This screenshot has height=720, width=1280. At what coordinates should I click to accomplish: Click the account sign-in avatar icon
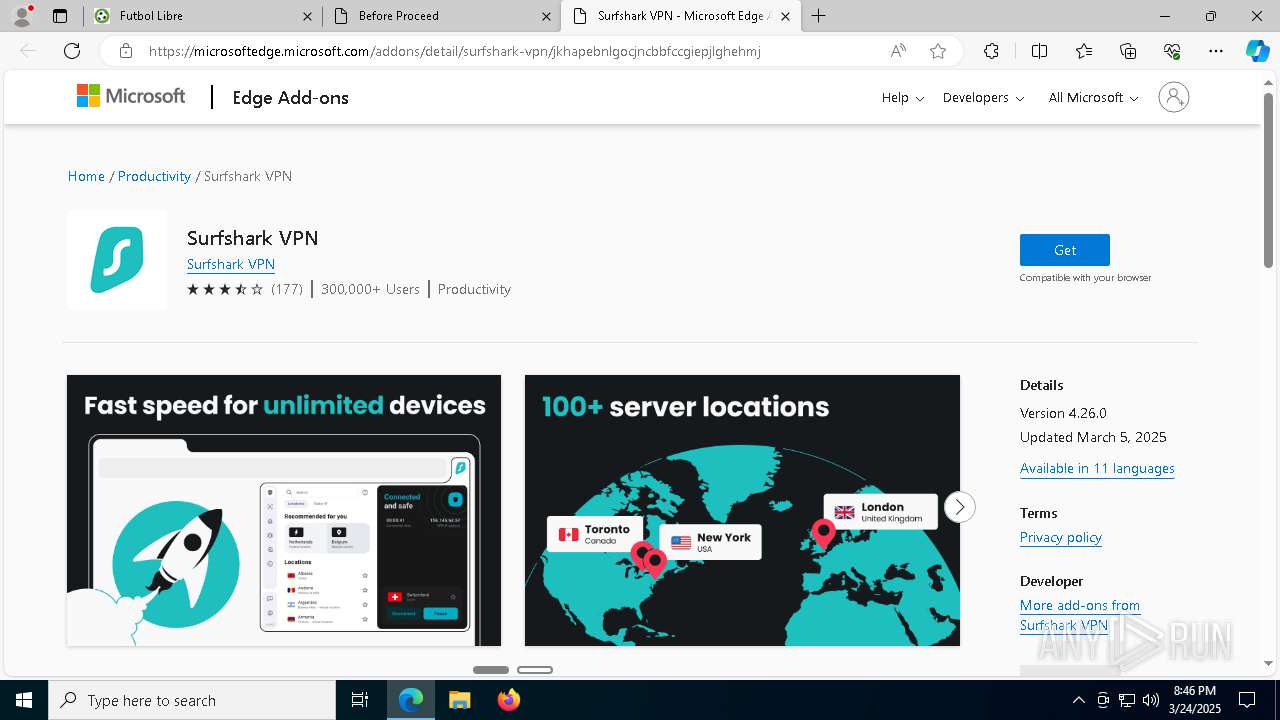point(1174,97)
